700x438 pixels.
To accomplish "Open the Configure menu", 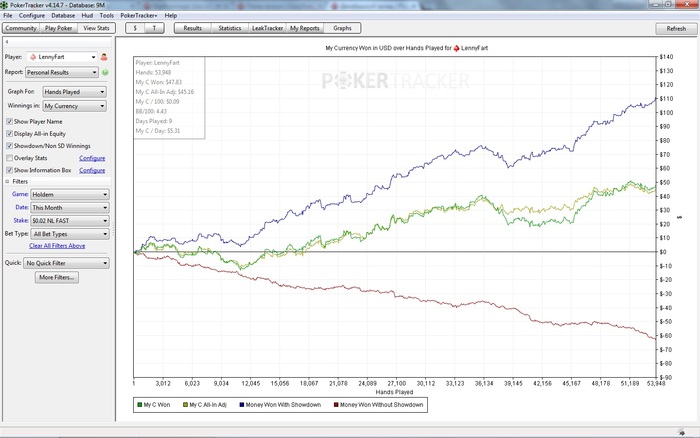I will tap(32, 16).
